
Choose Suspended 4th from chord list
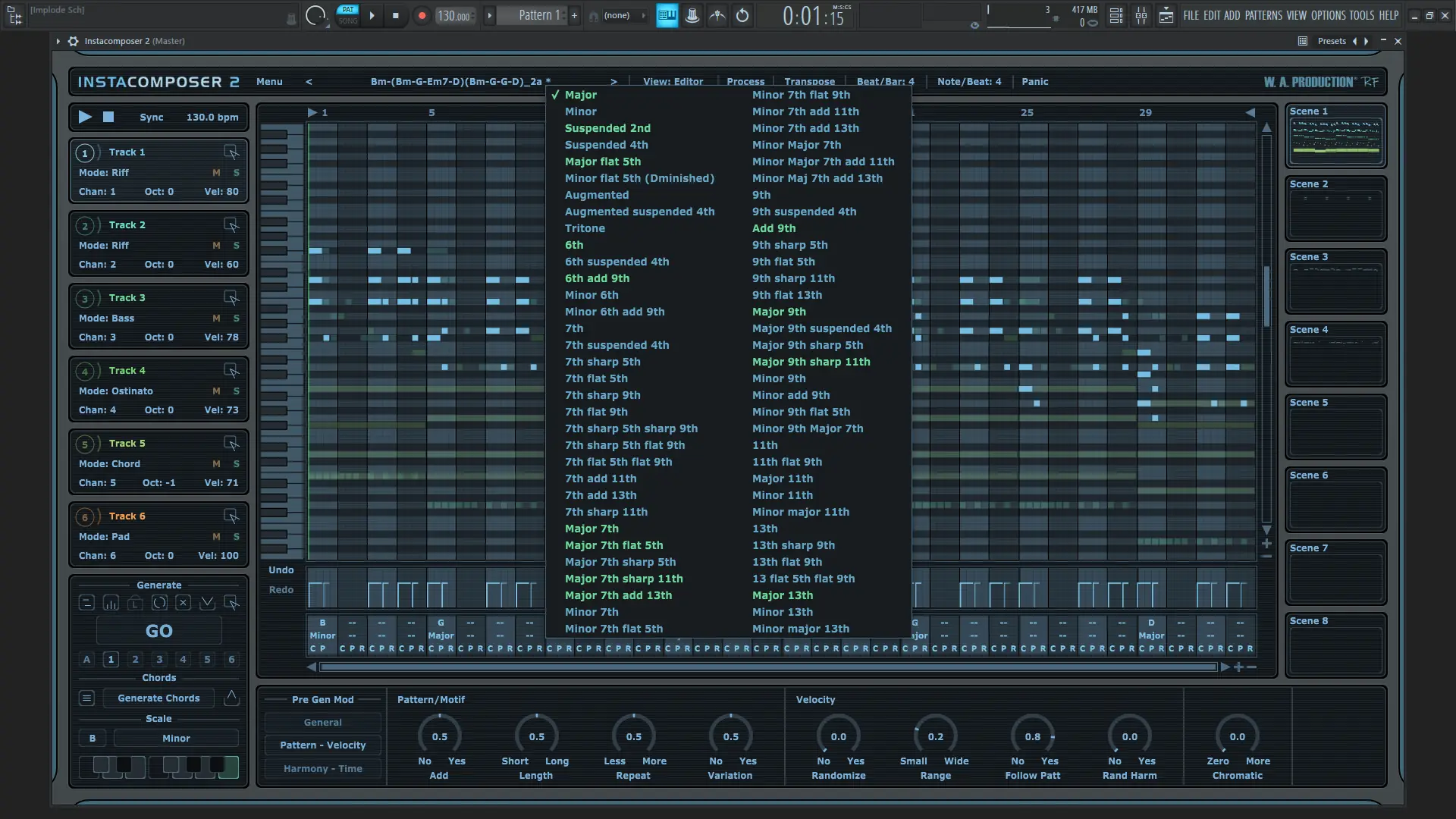click(x=606, y=145)
